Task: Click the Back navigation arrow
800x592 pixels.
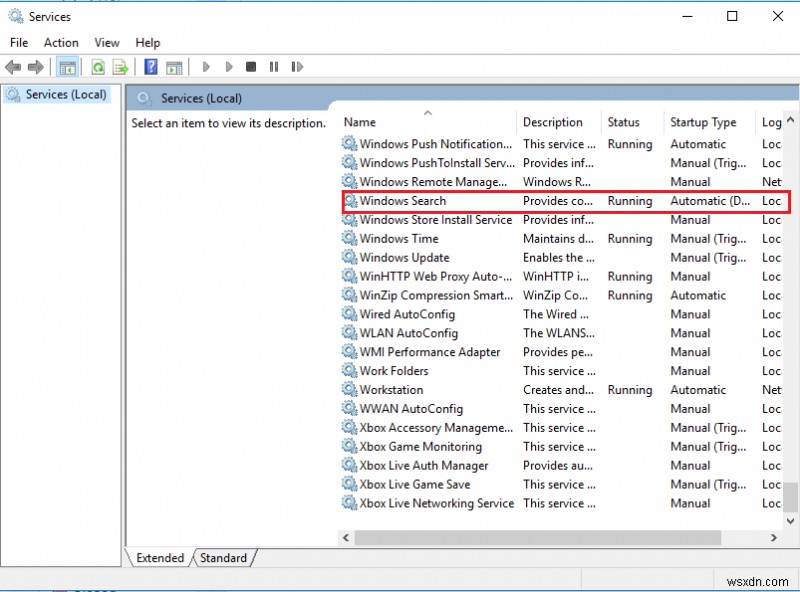Action: 12,67
